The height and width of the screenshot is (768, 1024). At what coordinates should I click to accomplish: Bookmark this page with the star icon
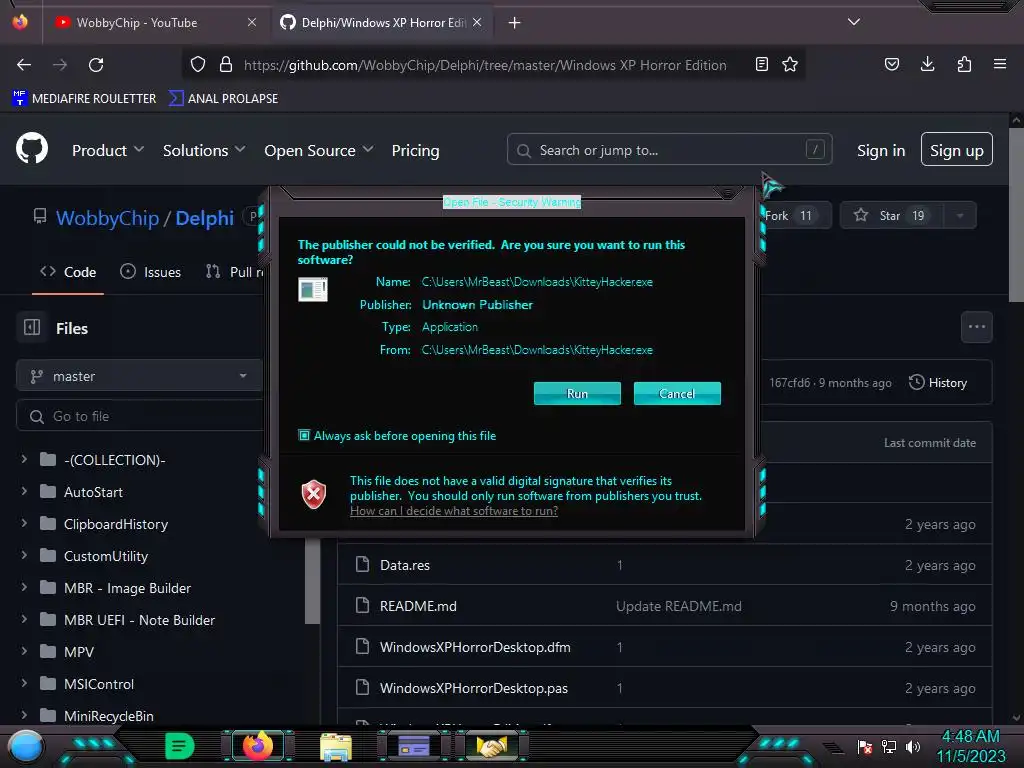790,65
